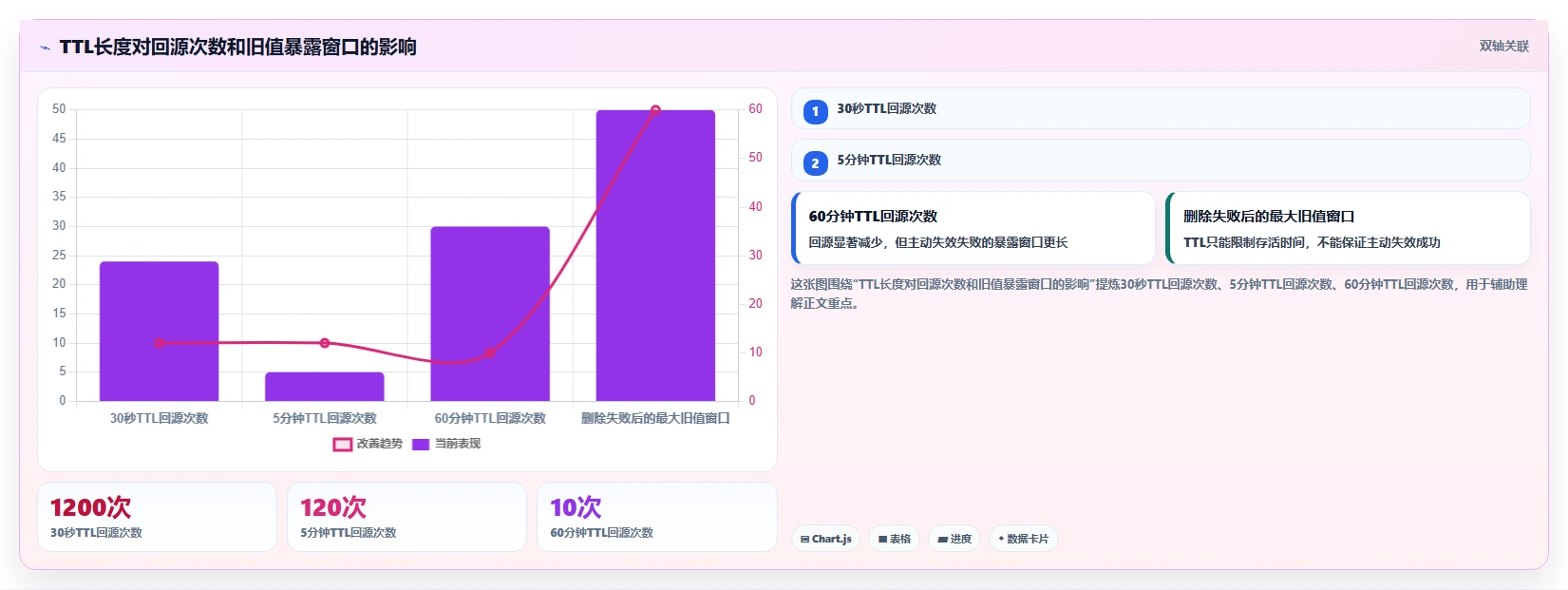Click the trend line point on 5分钟 bar
1568x590 pixels.
click(x=325, y=343)
